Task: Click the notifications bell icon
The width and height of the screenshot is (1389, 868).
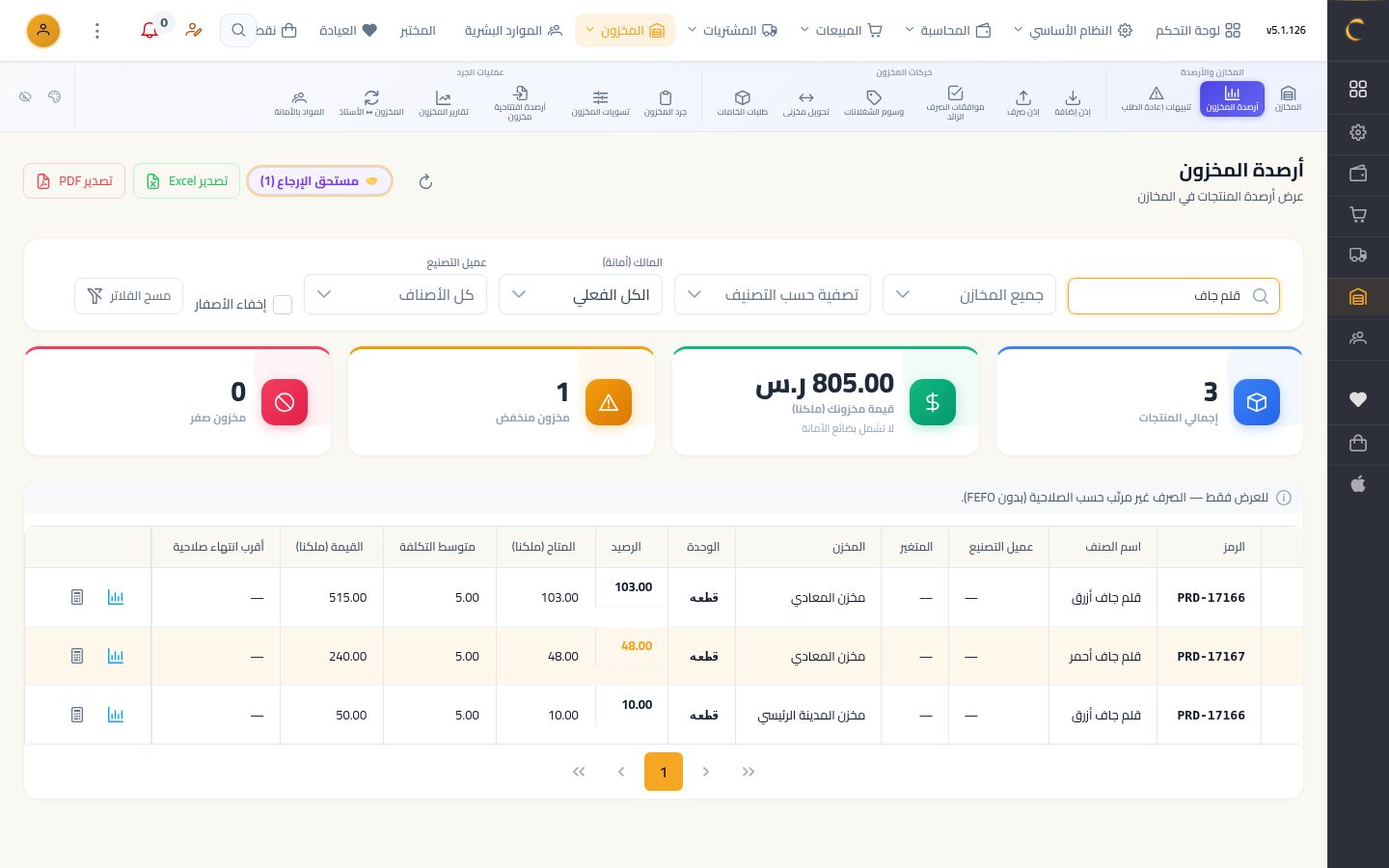Action: (150, 31)
